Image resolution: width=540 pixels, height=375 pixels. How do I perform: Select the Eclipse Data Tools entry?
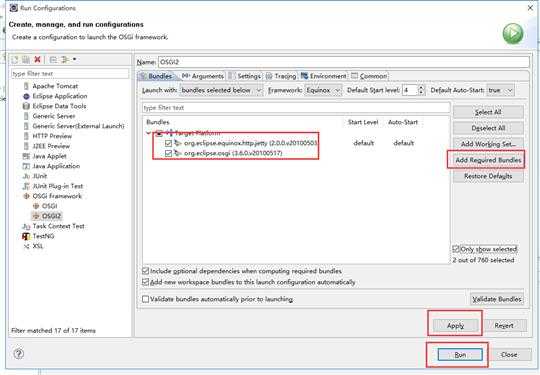55,106
